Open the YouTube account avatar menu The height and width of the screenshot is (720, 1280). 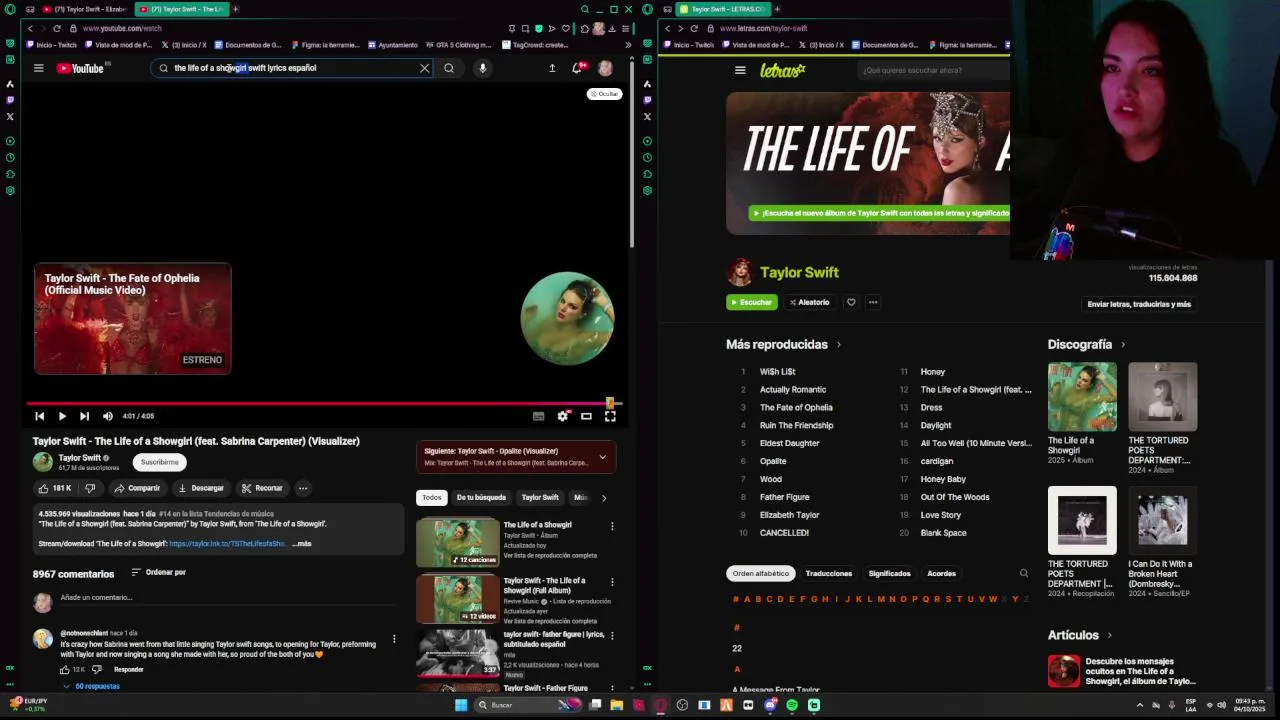pyautogui.click(x=605, y=68)
